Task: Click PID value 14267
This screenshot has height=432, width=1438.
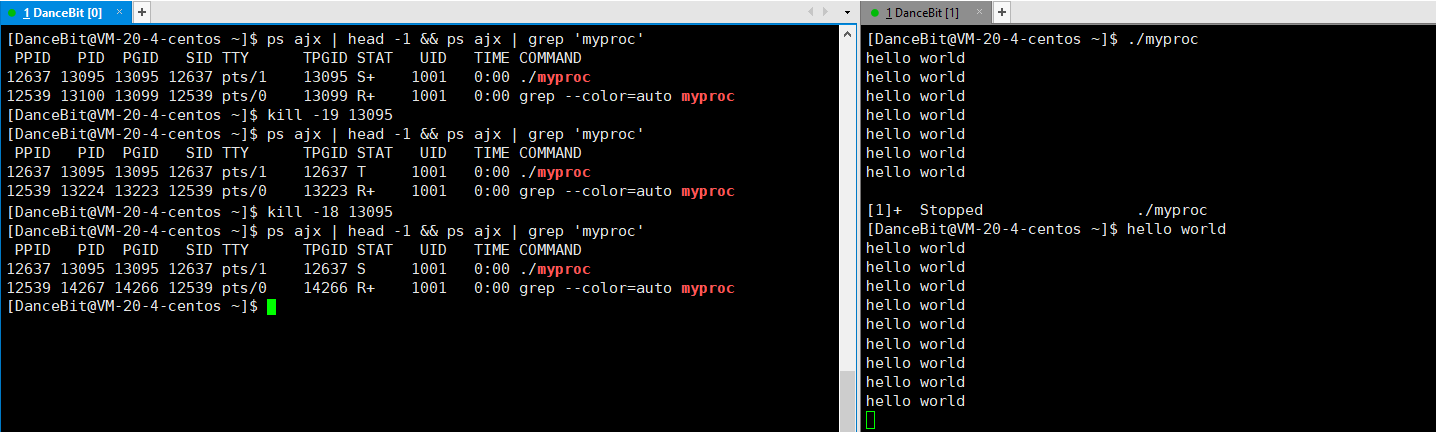Action: tap(82, 288)
